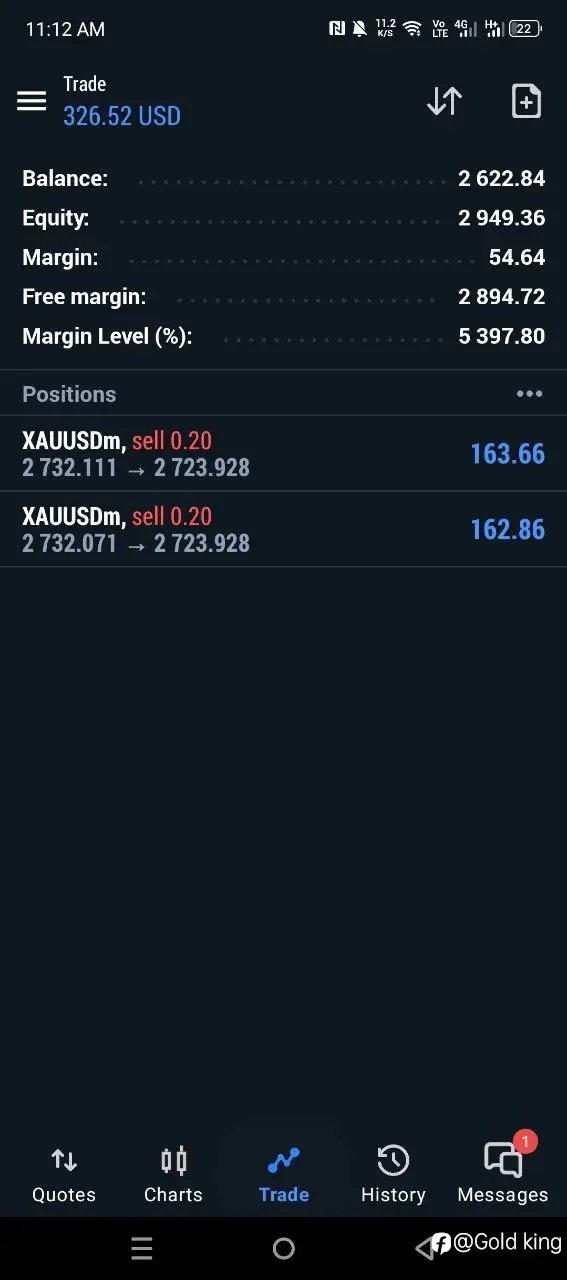The height and width of the screenshot is (1280, 567).
Task: Tap the Margin Level (%) row
Action: 283,336
